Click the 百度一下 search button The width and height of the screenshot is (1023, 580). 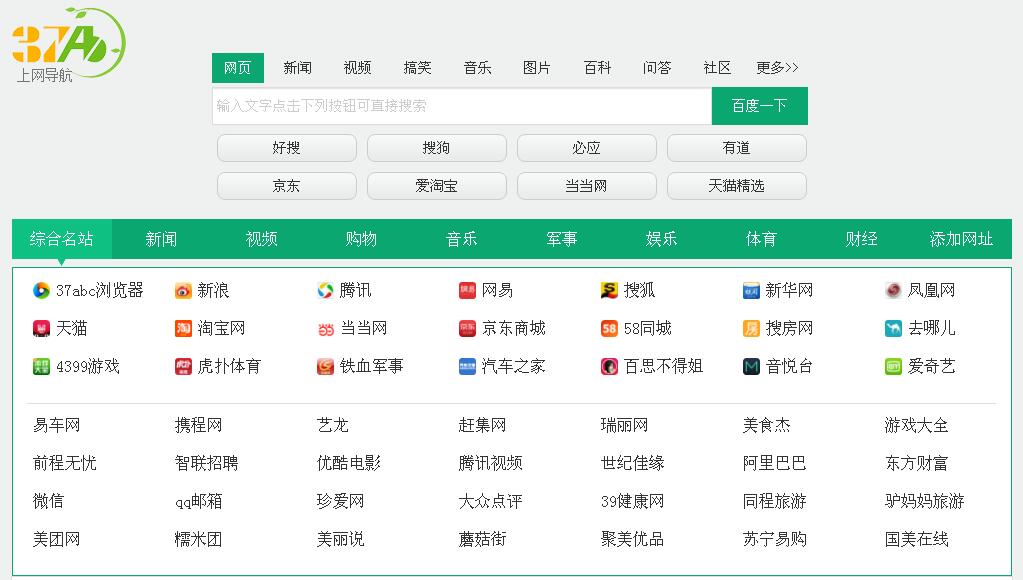click(759, 106)
